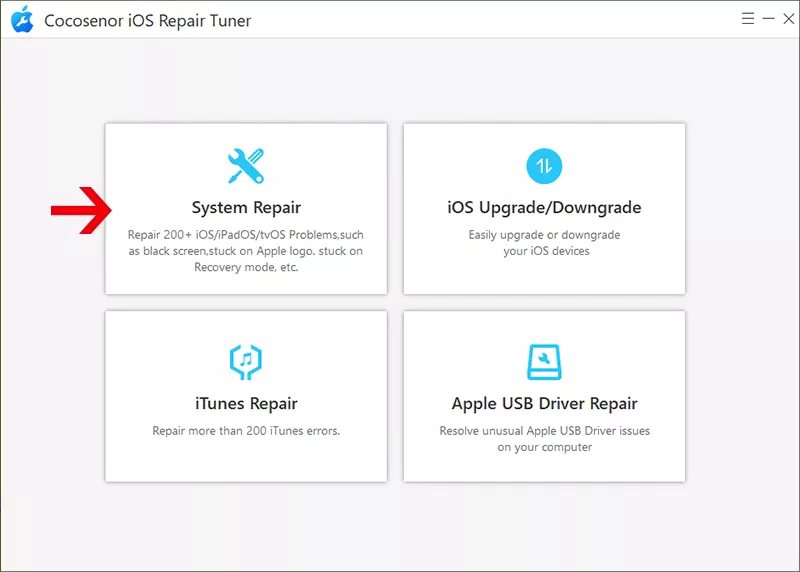Image resolution: width=800 pixels, height=572 pixels.
Task: Click 'Resolve unusual Apple USB Driver issues' text
Action: click(544, 439)
